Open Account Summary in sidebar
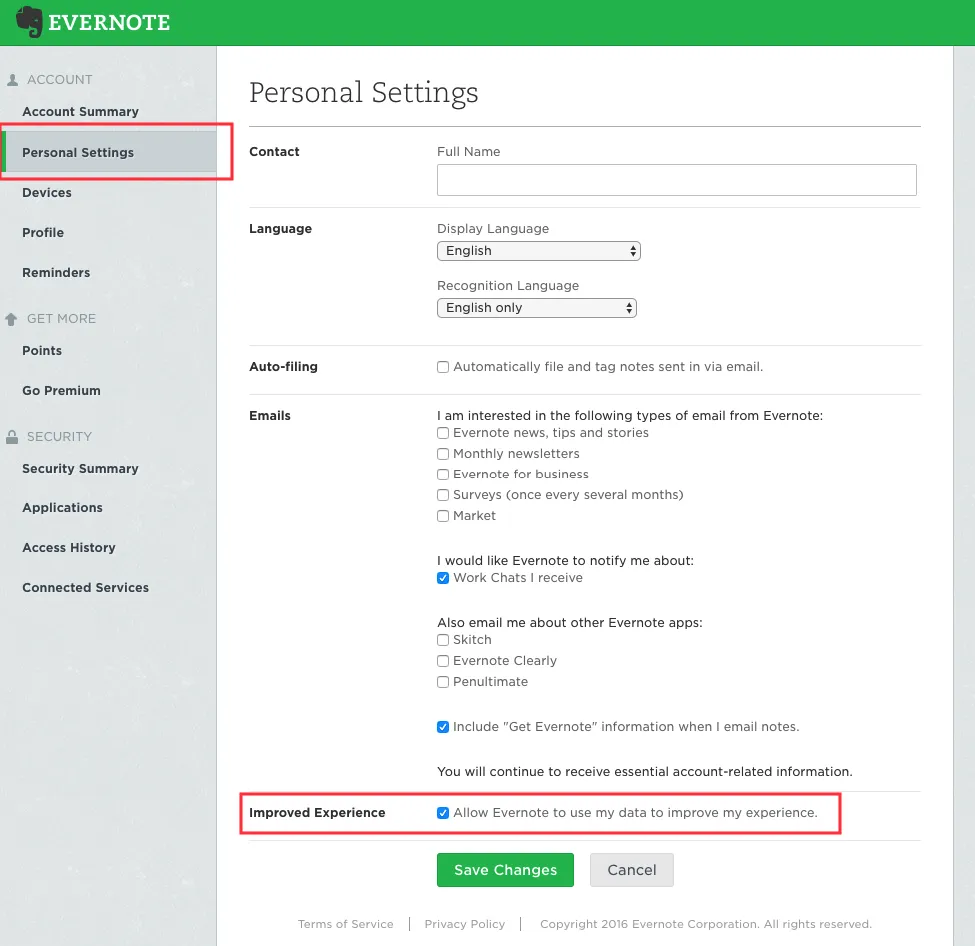The image size is (975, 946). pos(80,112)
